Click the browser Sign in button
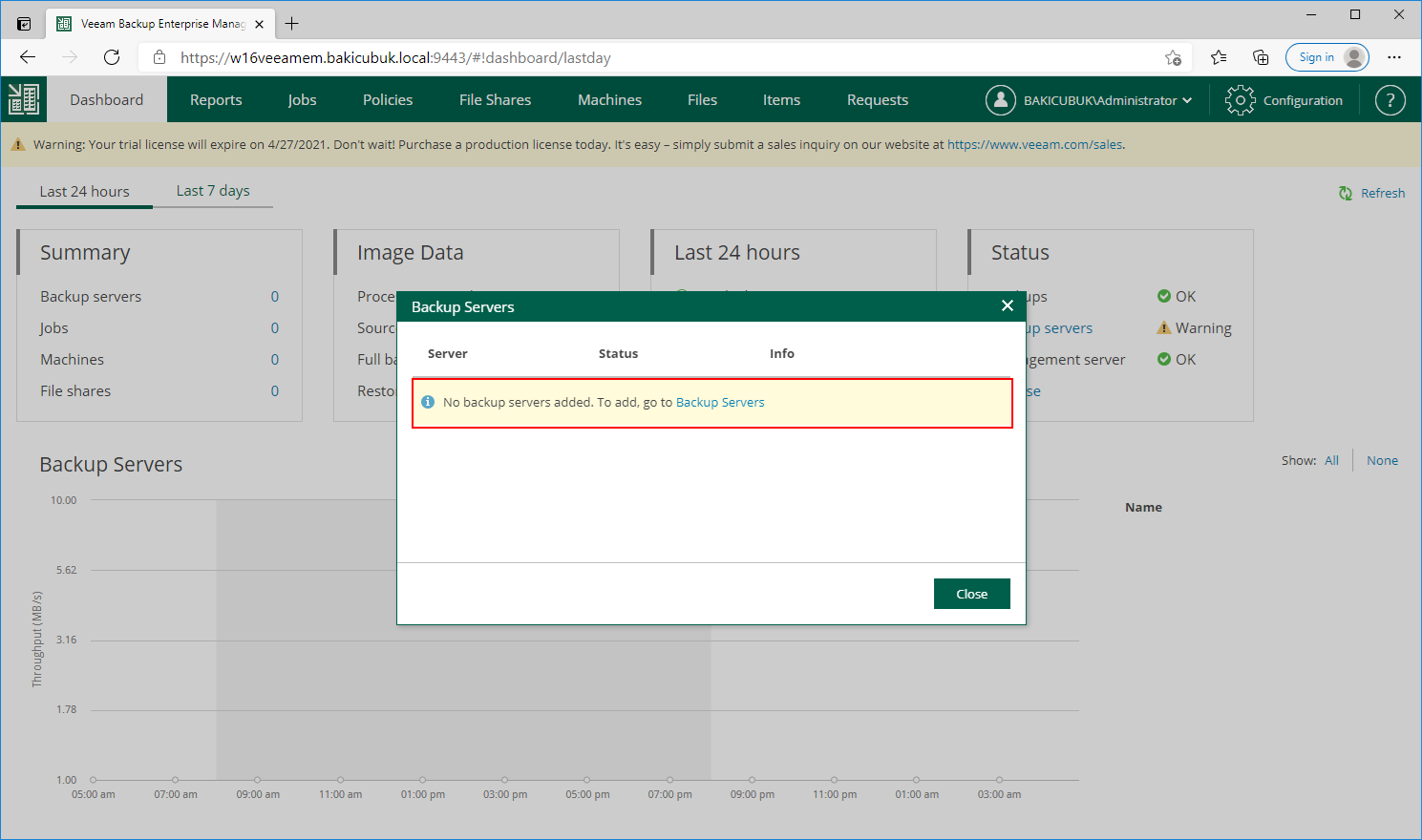The image size is (1422, 840). (x=1327, y=57)
